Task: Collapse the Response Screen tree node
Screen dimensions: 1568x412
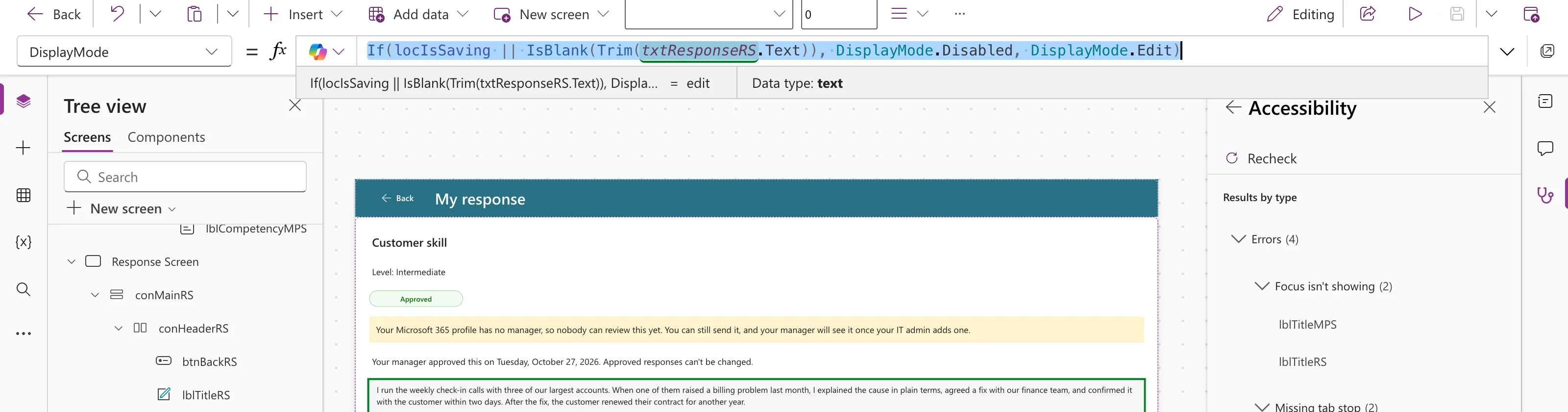Action: click(71, 261)
